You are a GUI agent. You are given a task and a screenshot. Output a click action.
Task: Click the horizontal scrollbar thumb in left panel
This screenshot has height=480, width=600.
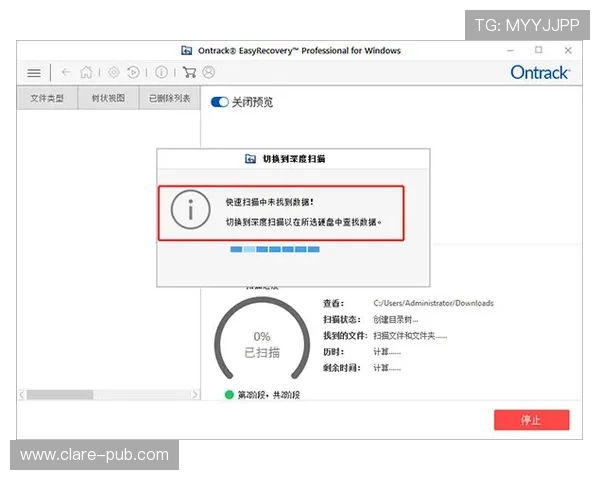pyautogui.click(x=60, y=395)
